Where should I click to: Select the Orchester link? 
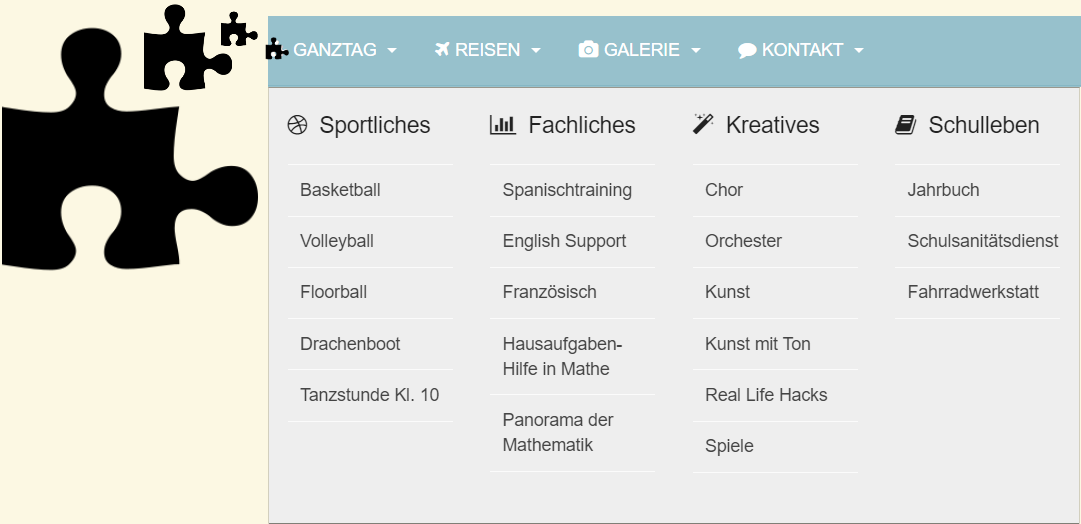743,241
